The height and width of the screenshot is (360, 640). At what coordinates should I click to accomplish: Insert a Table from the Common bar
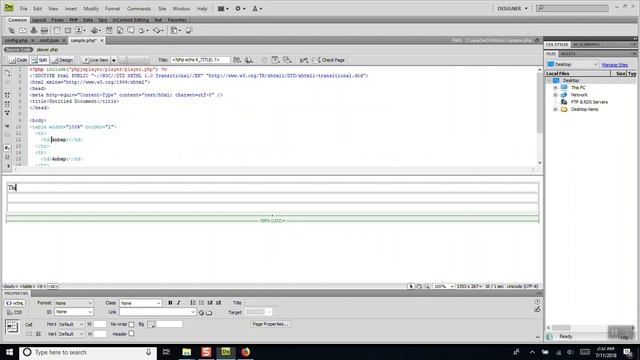[x=57, y=31]
